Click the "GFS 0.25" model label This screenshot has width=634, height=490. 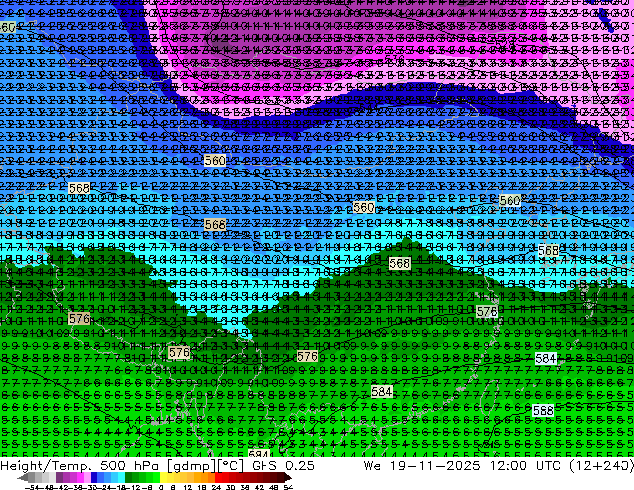(x=283, y=465)
